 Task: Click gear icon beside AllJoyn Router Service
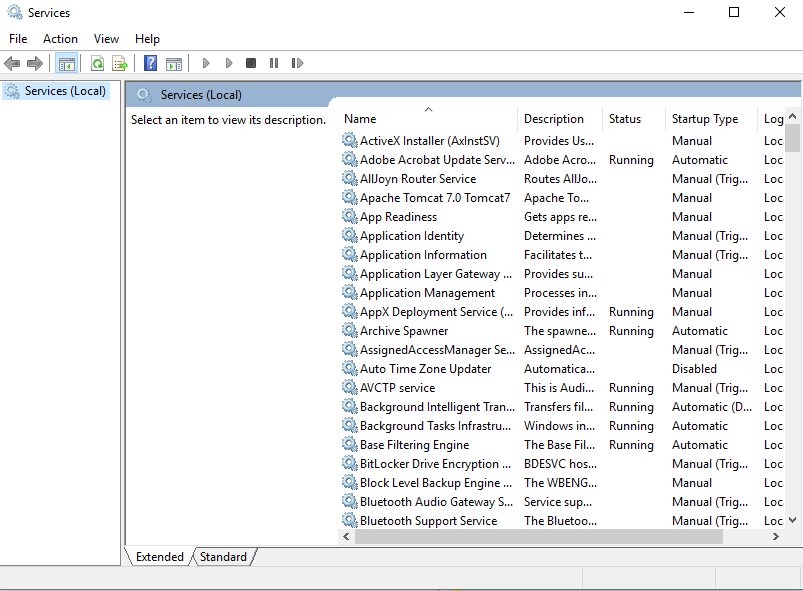(x=350, y=178)
